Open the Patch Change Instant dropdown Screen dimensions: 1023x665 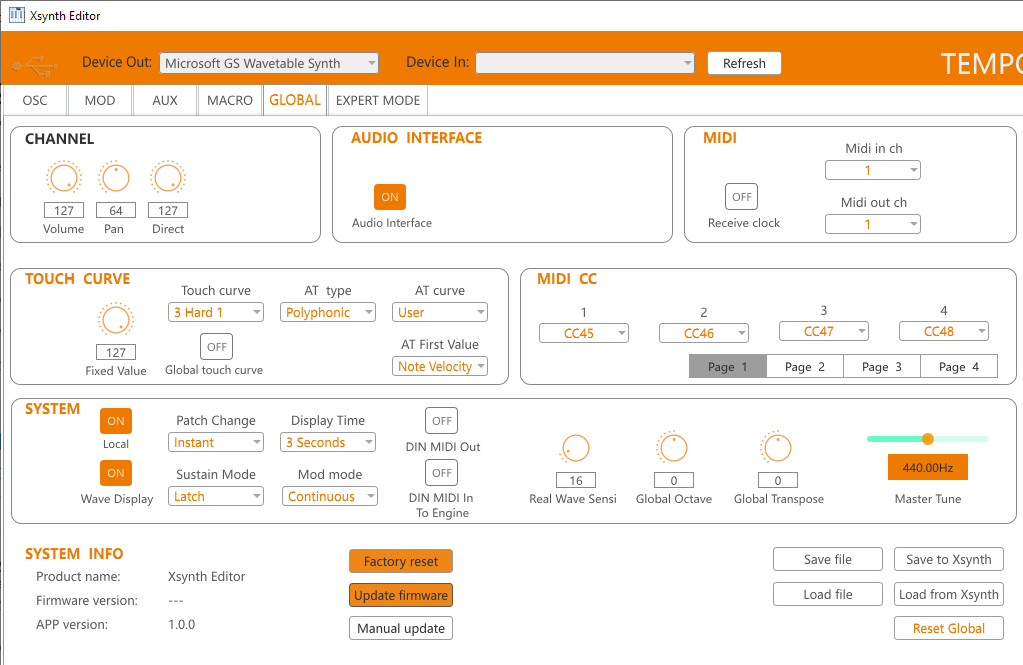216,442
